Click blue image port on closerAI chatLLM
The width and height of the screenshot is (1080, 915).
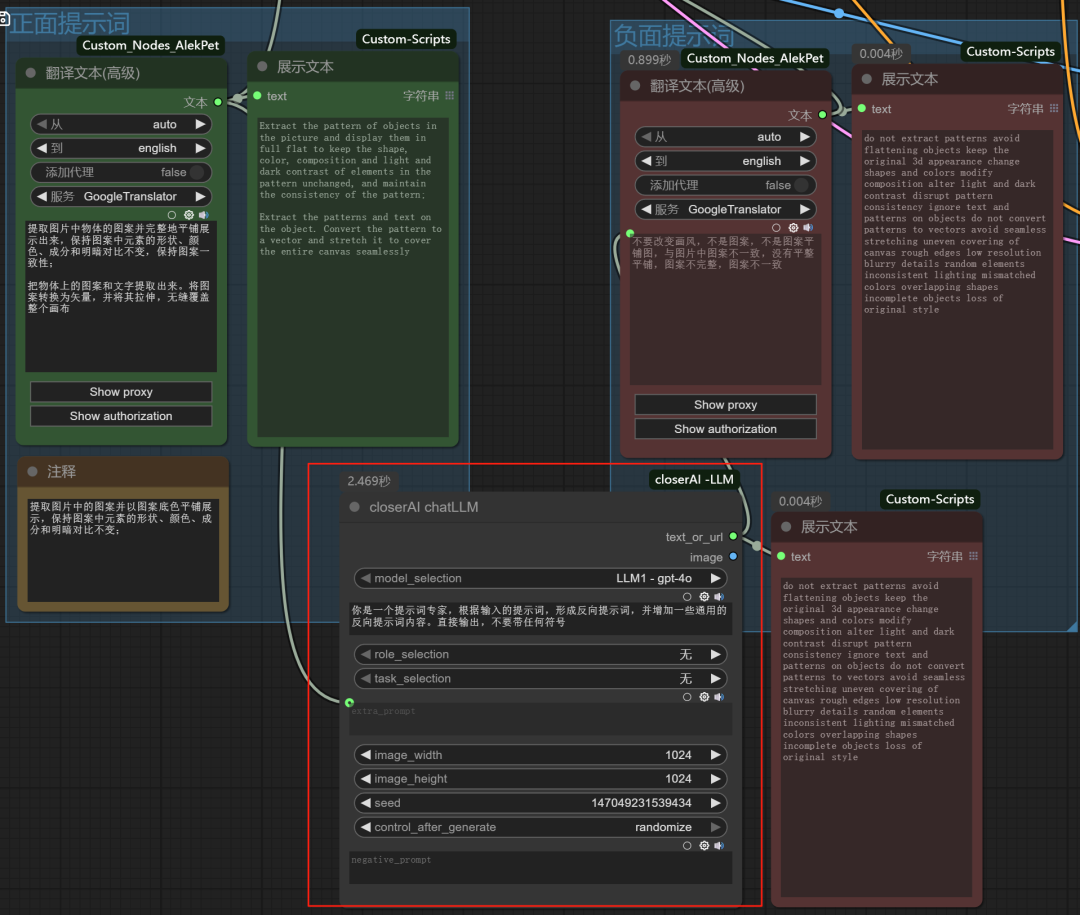[x=733, y=556]
